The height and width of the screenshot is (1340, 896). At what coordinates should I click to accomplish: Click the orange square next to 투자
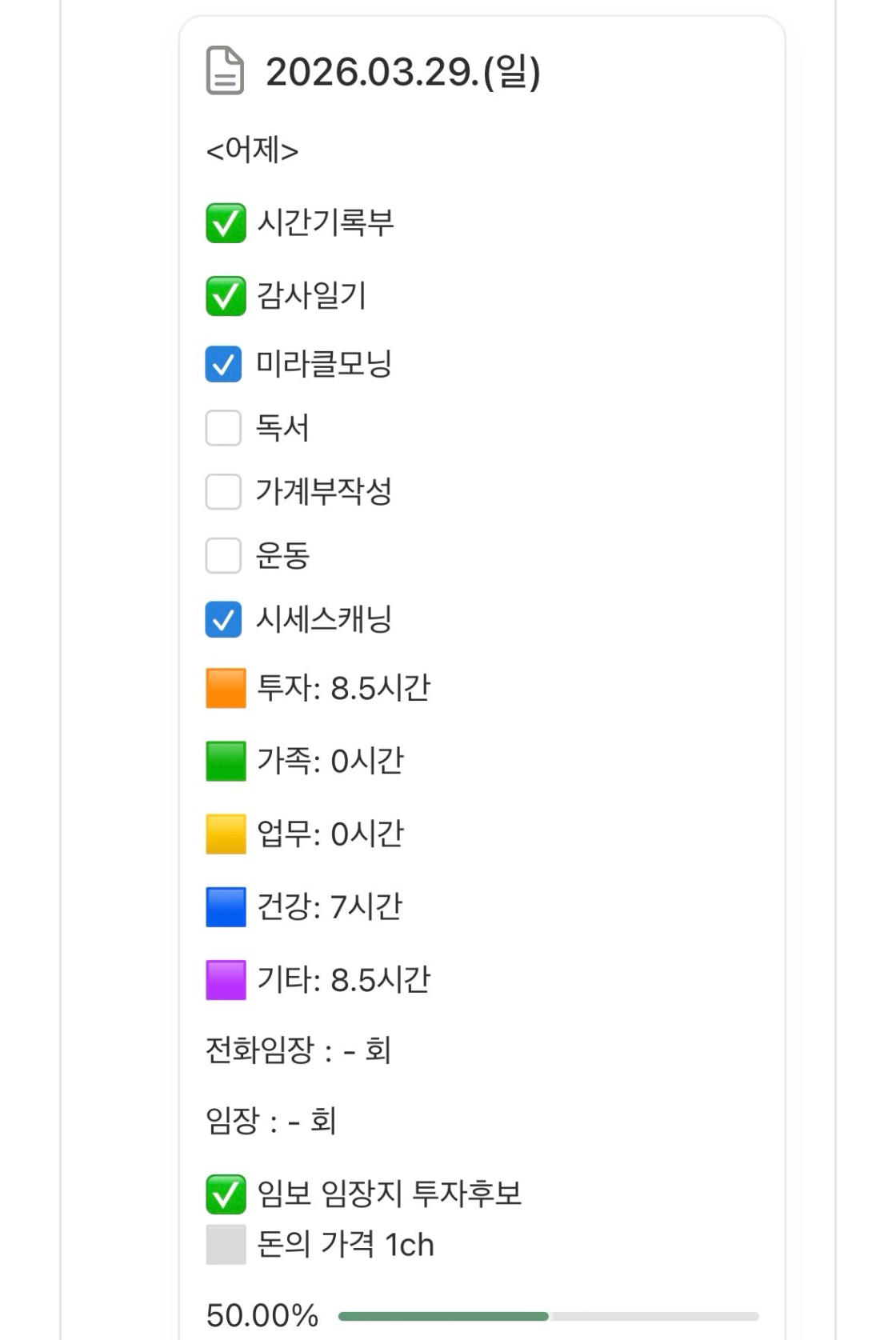[x=226, y=689]
